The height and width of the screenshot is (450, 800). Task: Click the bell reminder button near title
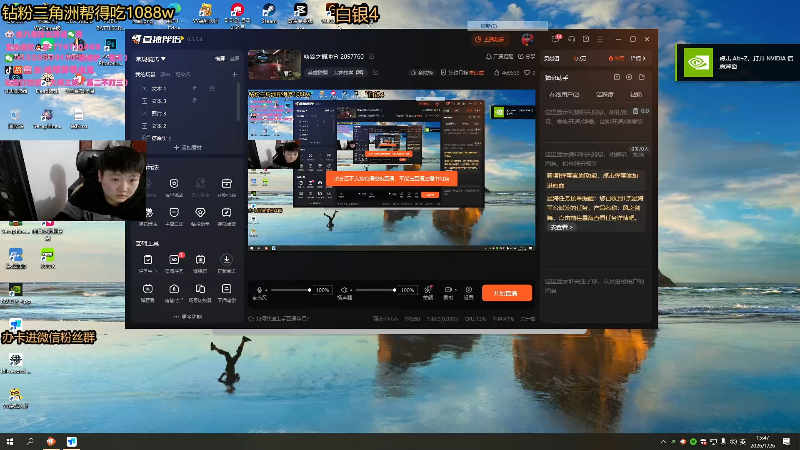click(499, 57)
